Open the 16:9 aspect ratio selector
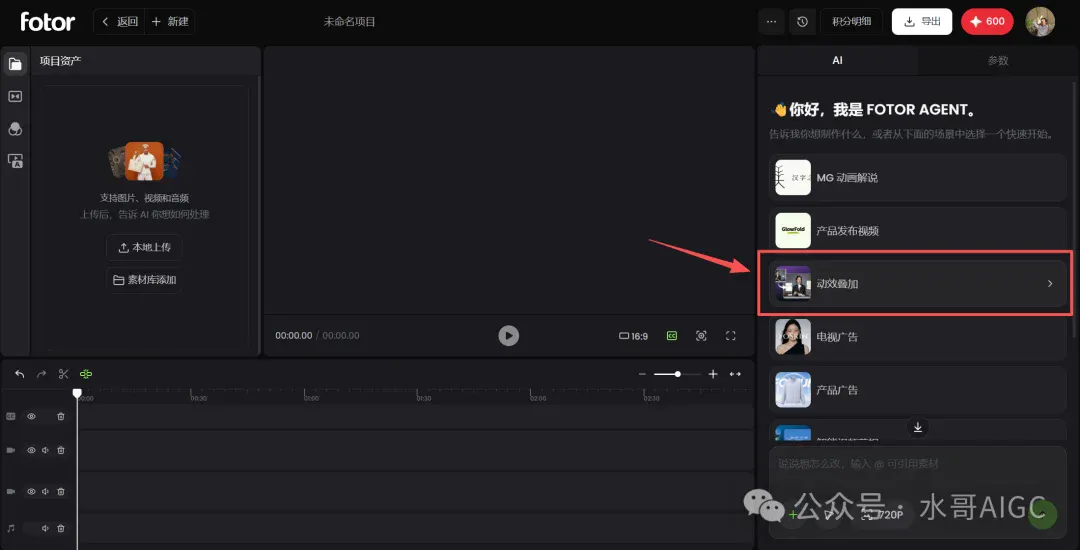Viewport: 1080px width, 550px height. pyautogui.click(x=634, y=336)
